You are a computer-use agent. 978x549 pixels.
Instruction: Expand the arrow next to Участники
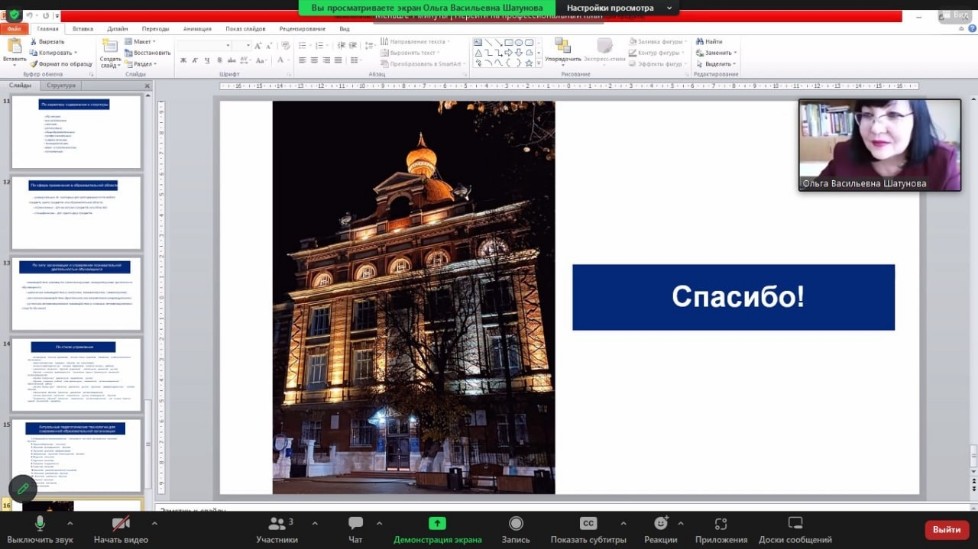(315, 523)
